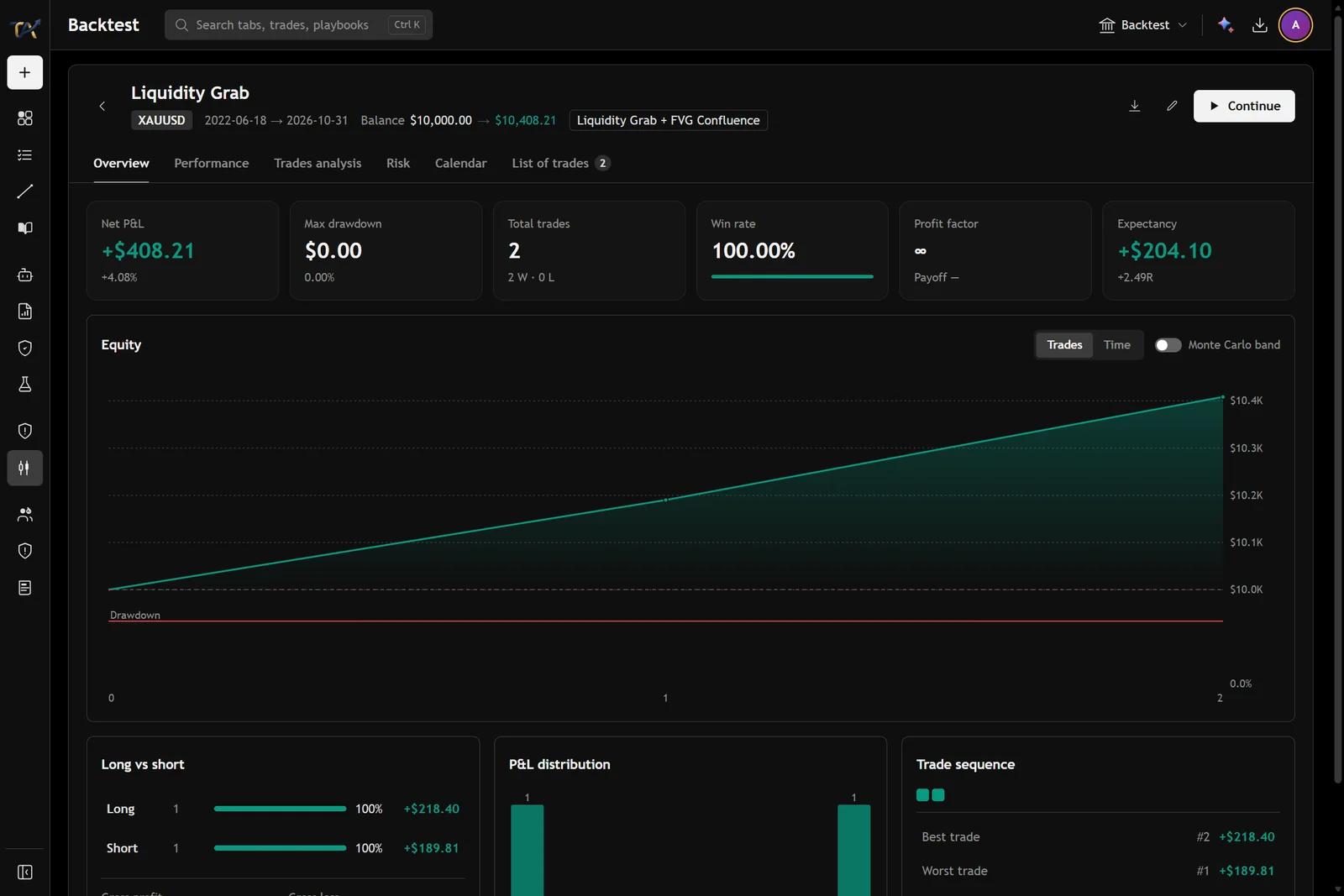Screen dimensions: 1344x896
Task: Open the robot icon in the sidebar
Action: pyautogui.click(x=25, y=275)
